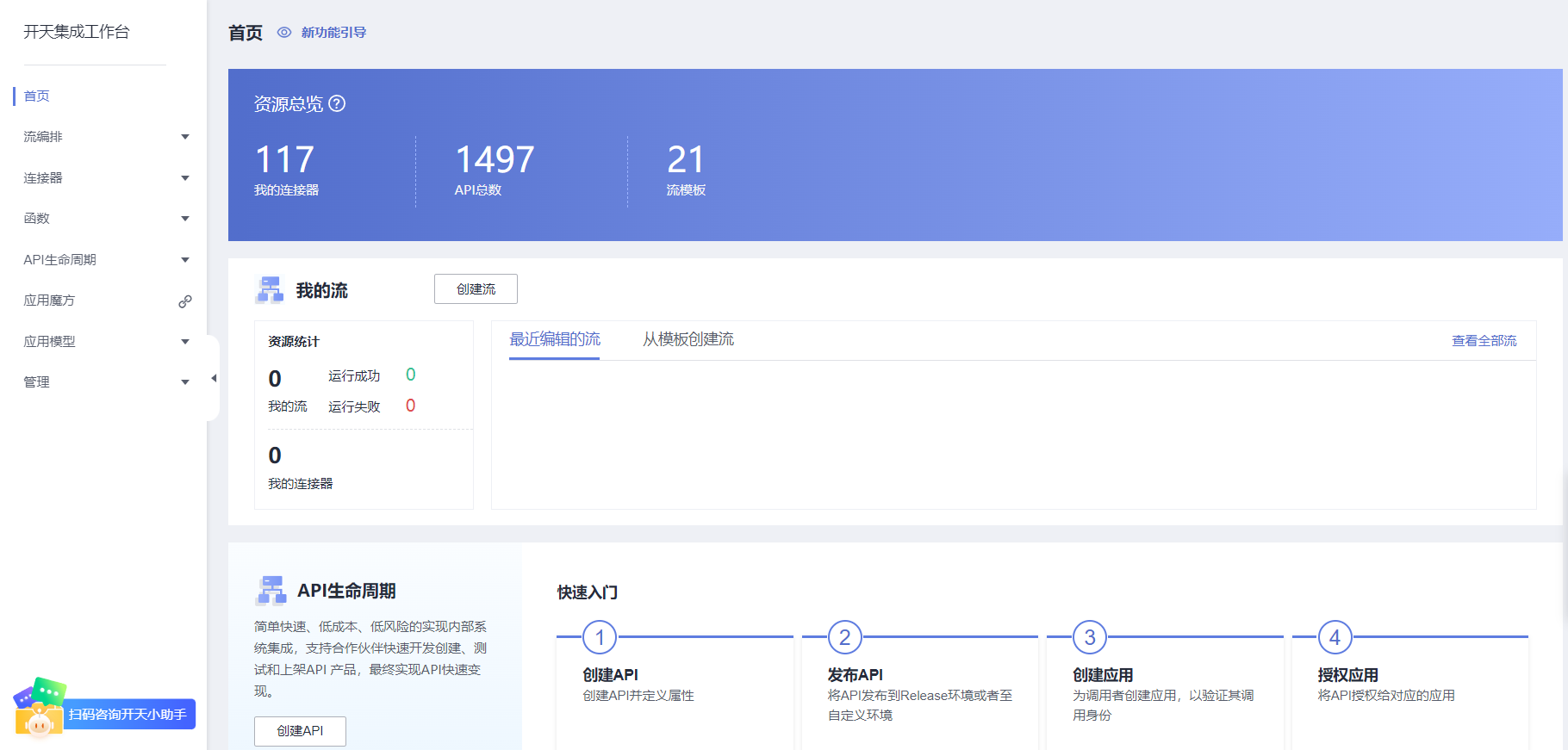Screen dimensions: 1568x750
Task: Click the 快速入门 heading
Action: [x=588, y=592]
